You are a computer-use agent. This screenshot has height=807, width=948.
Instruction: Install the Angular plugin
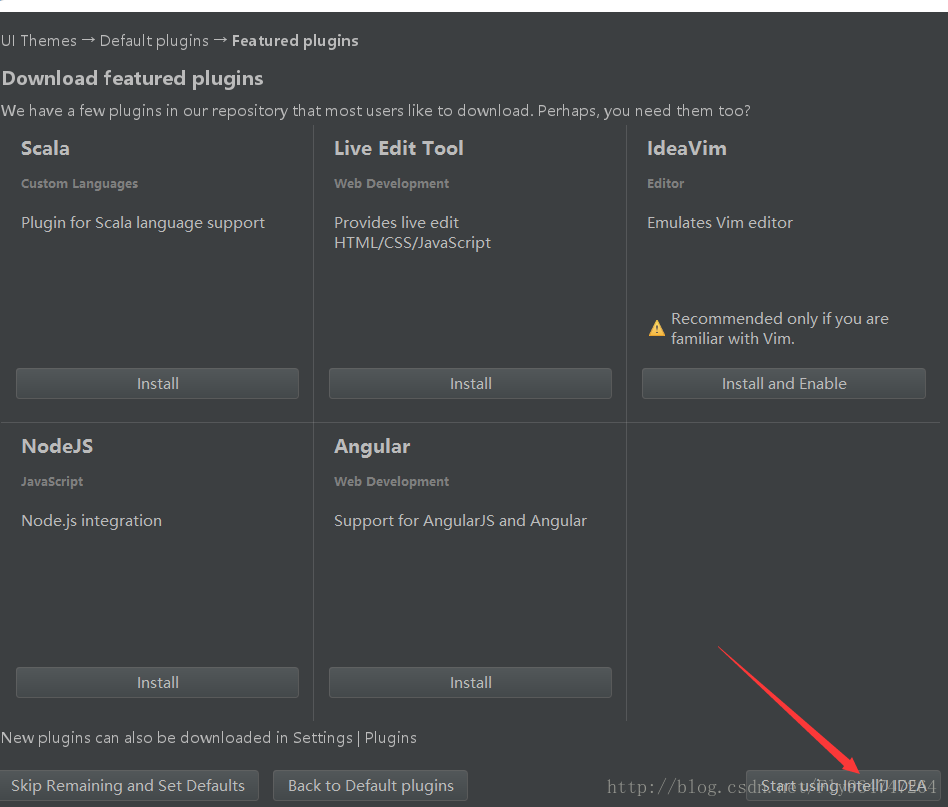[x=470, y=682]
